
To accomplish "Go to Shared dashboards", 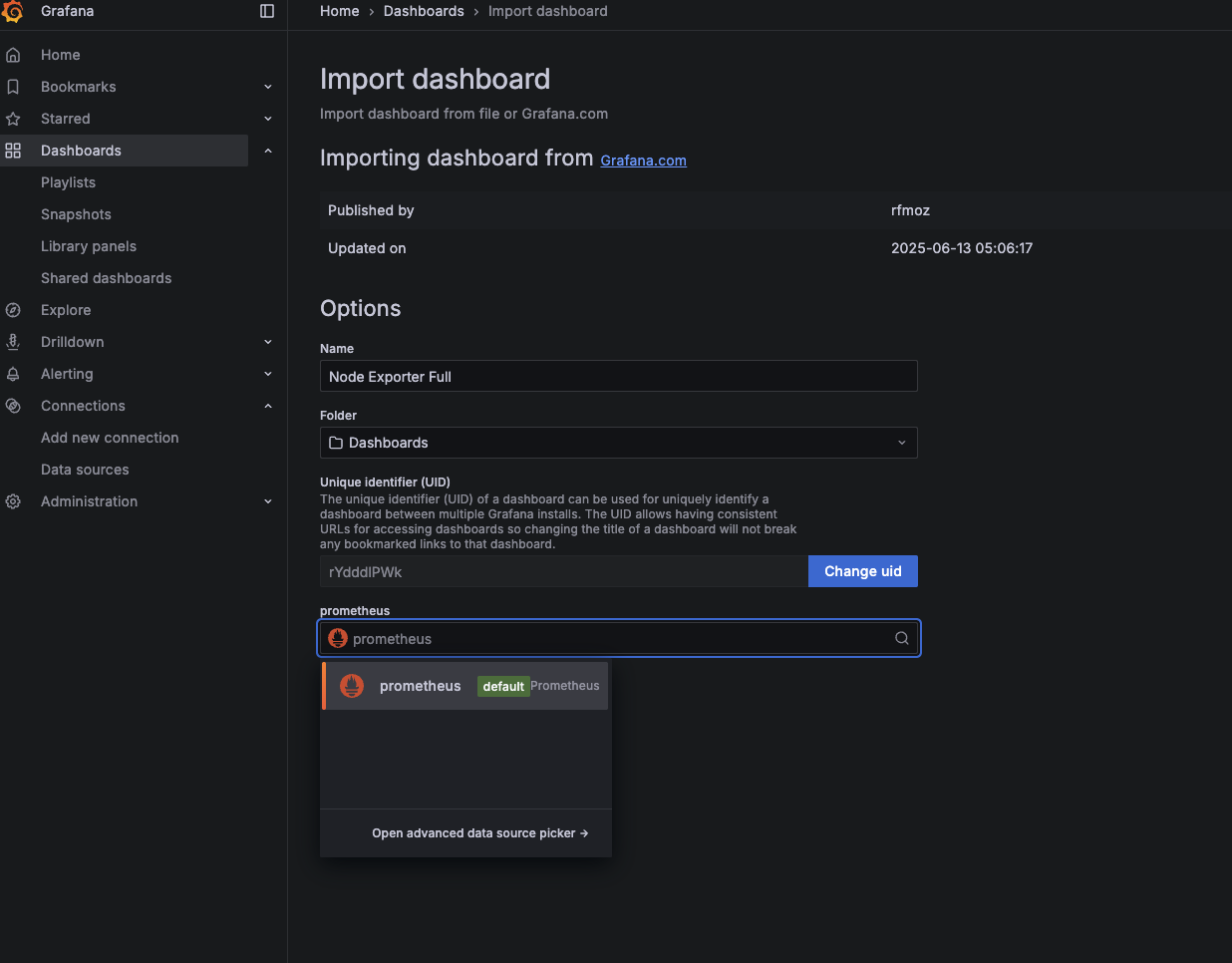I will pyautogui.click(x=107, y=278).
